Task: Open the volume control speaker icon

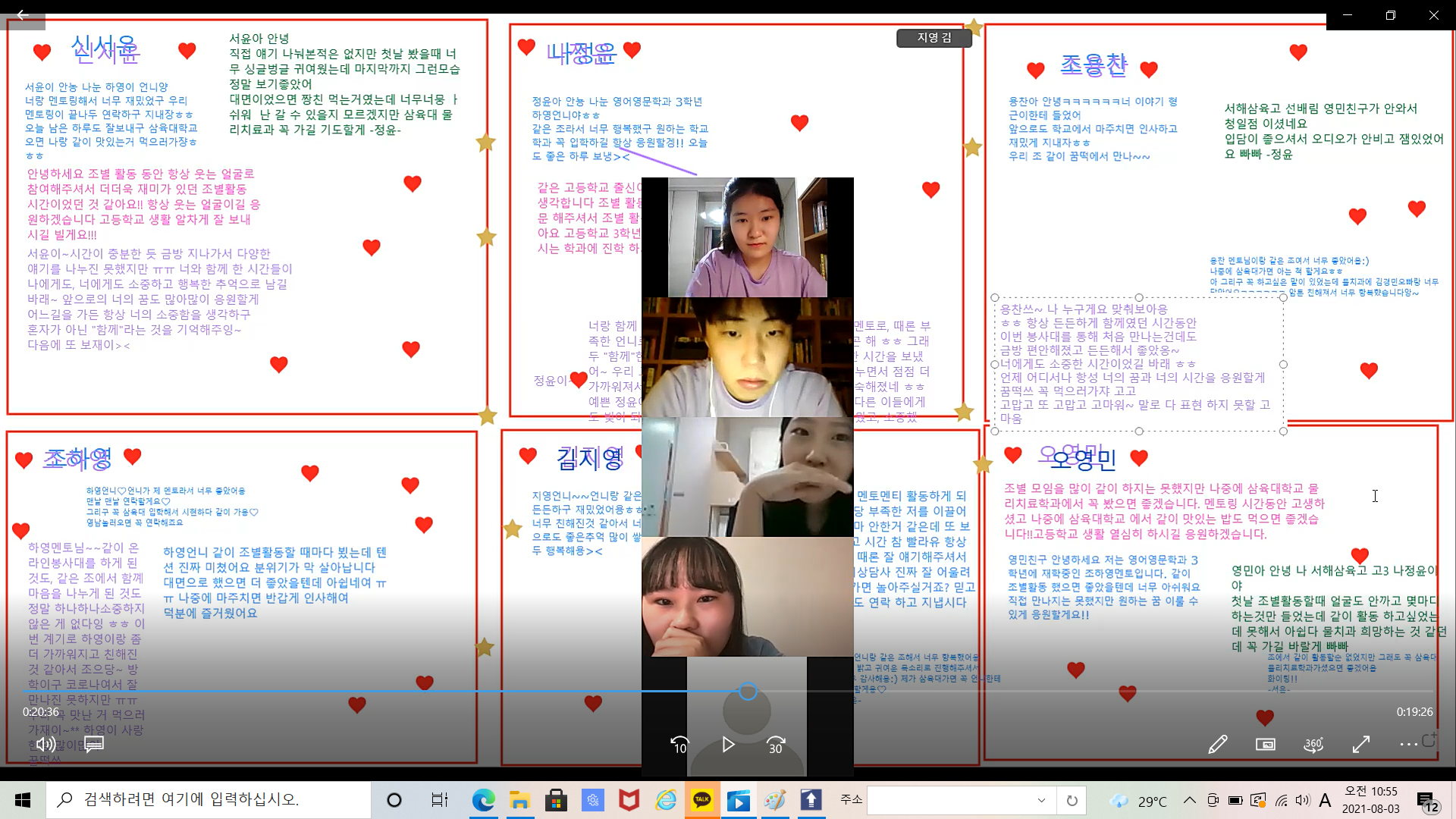Action: 45,745
